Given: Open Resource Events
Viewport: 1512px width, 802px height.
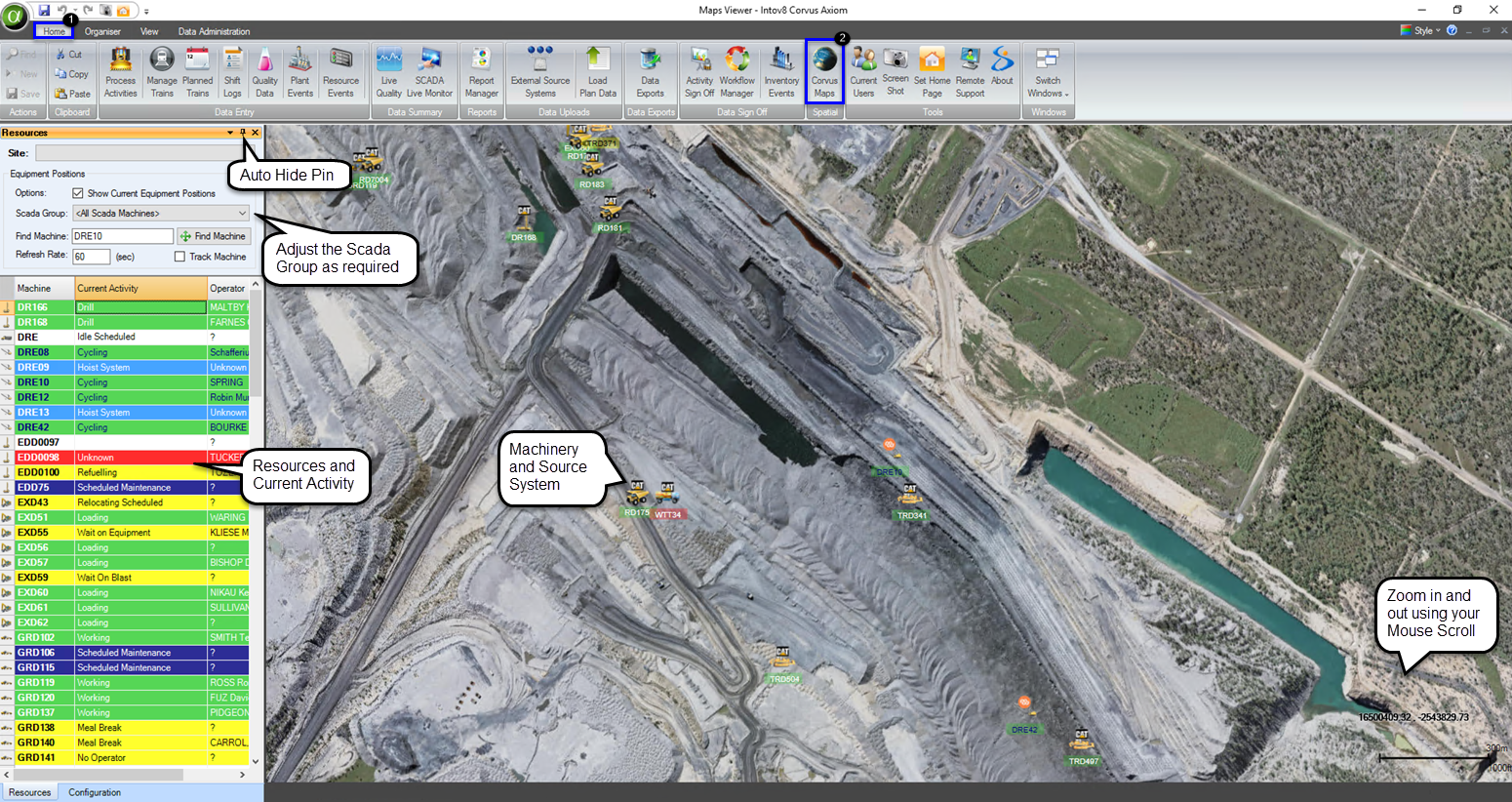Looking at the screenshot, I should point(340,72).
